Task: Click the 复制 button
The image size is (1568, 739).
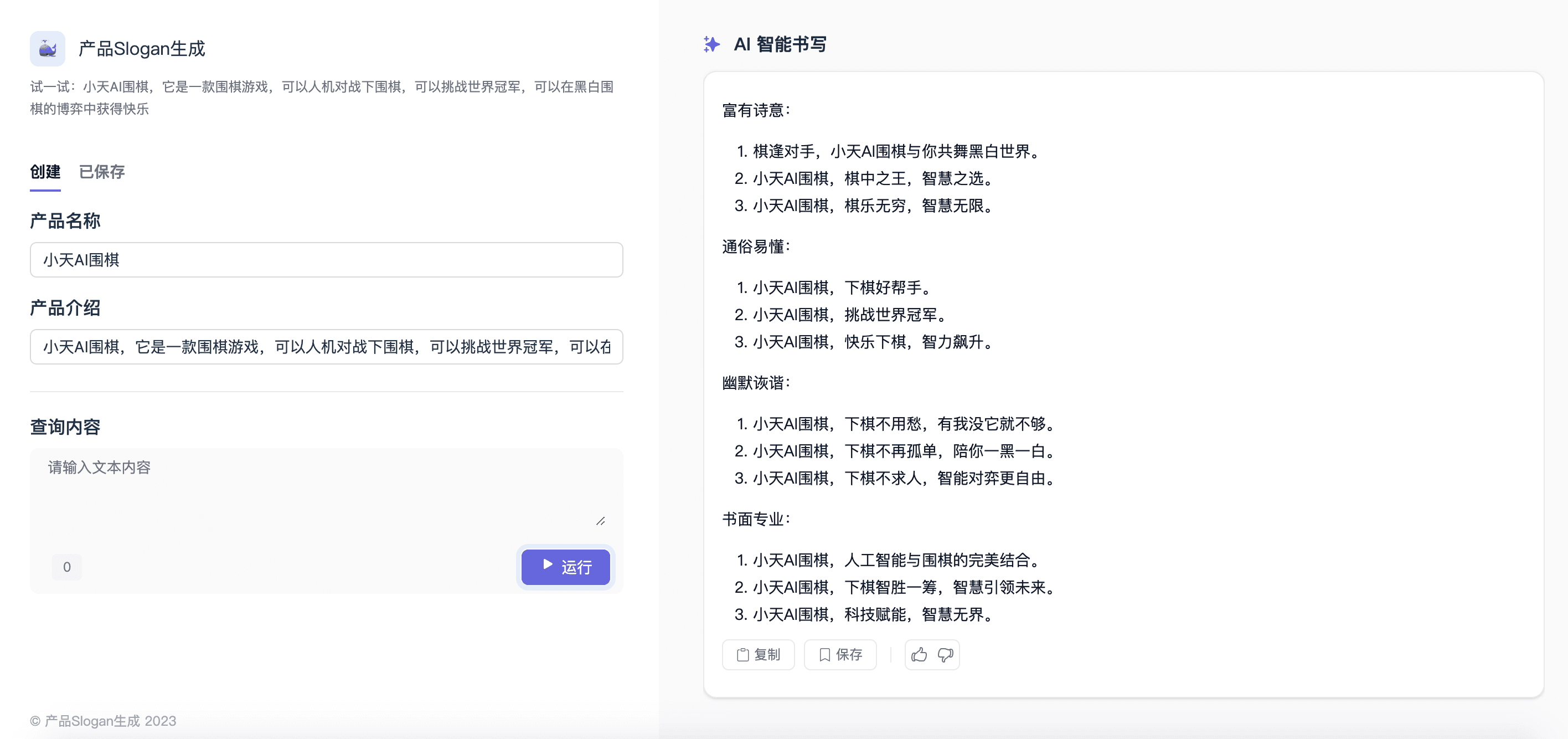Action: pyautogui.click(x=759, y=655)
